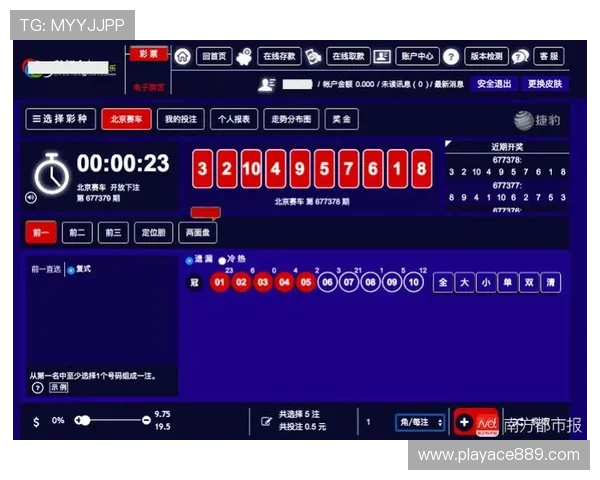Viewport: 600px width, 480px height.
Task: Open the 角/每注 unit dropdown
Action: pyautogui.click(x=420, y=422)
